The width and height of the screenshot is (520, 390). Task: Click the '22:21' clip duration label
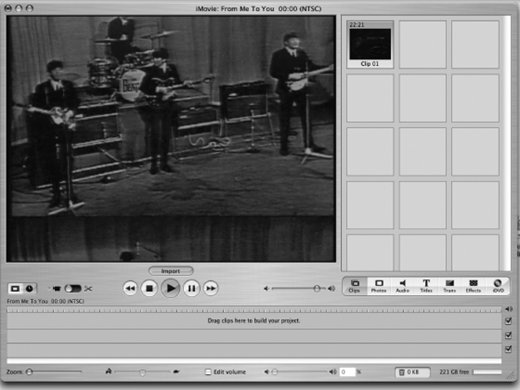tap(357, 25)
